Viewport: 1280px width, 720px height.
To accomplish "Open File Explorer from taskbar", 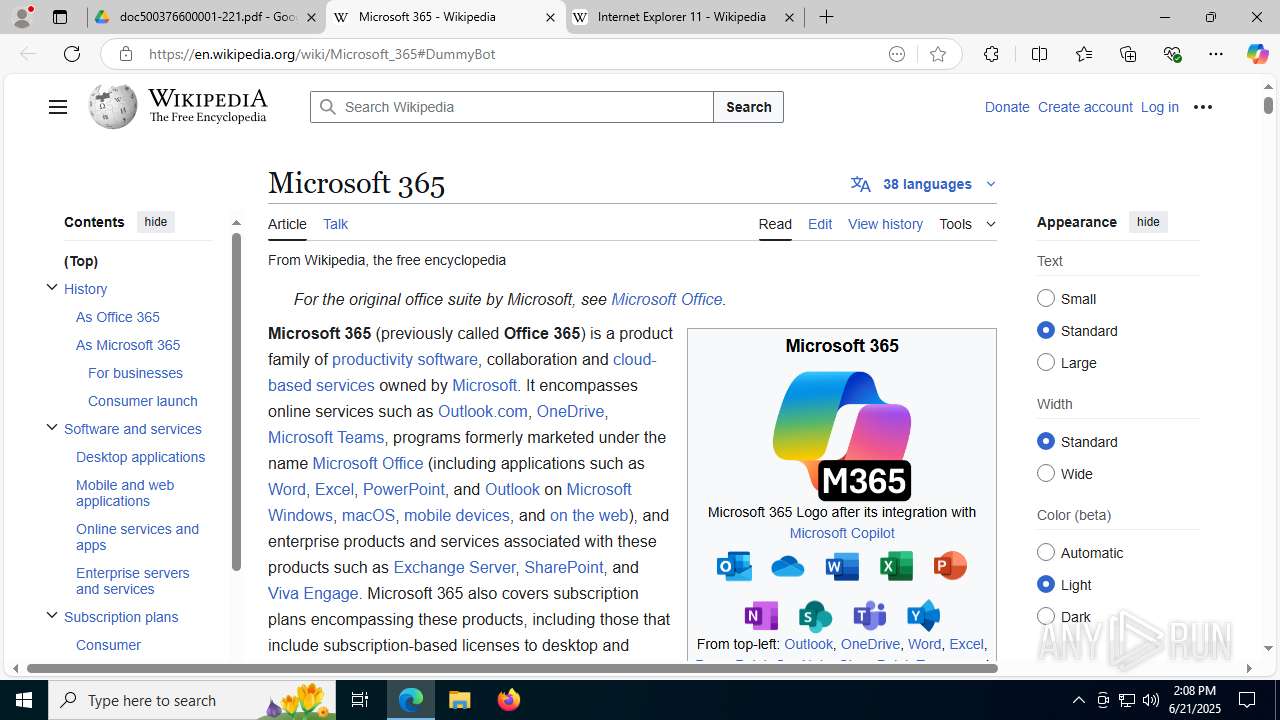I will pos(459,700).
